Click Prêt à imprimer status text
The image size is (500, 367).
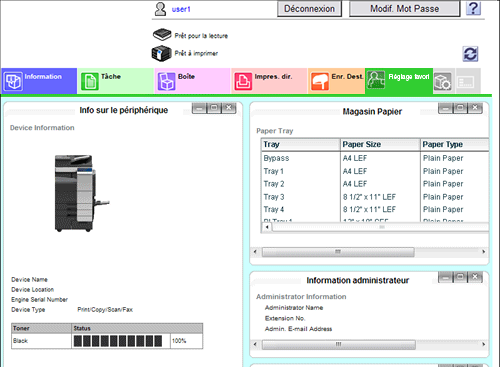(x=196, y=53)
